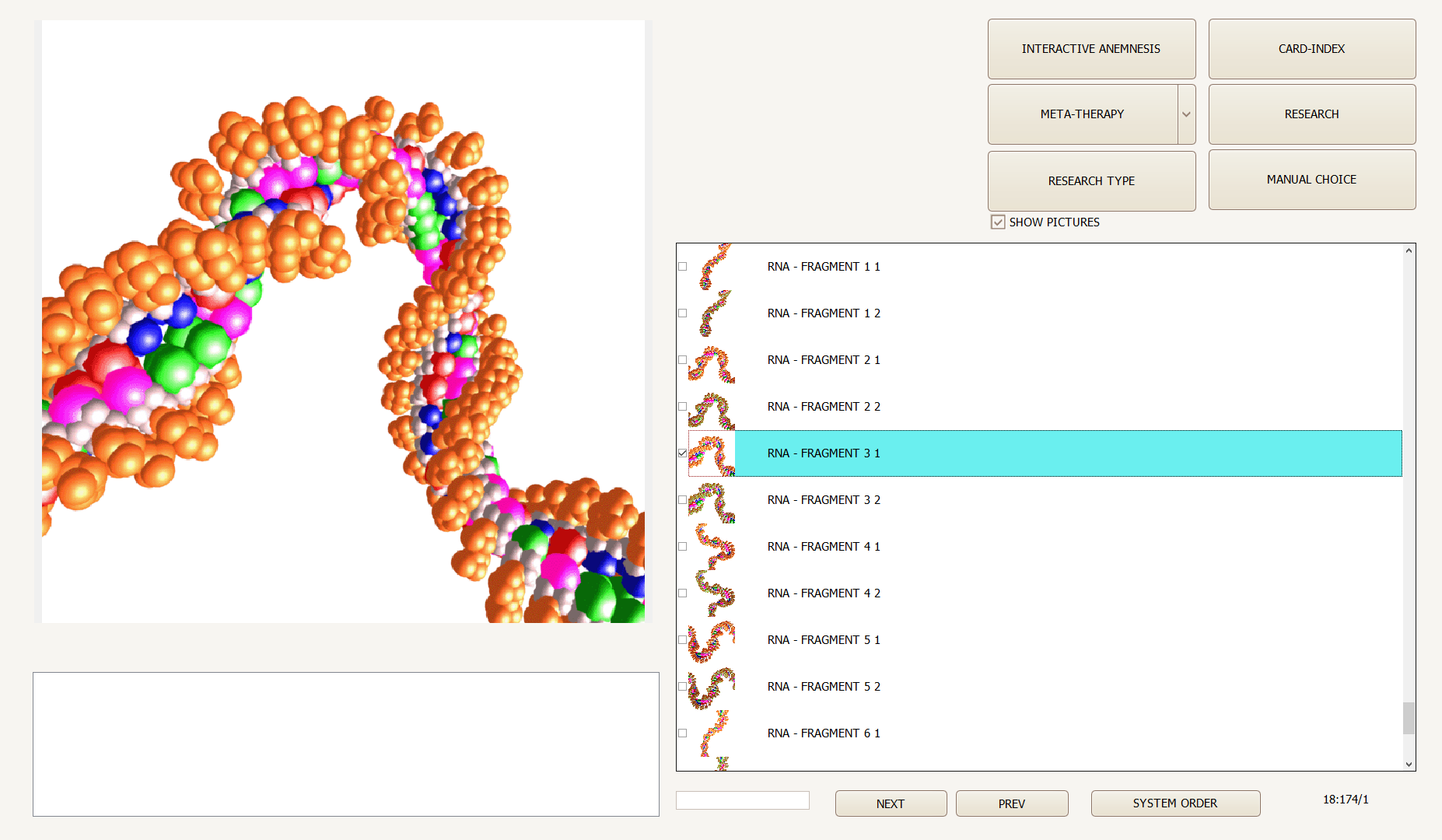Select the RNA - FRAGMENT 5 1 label
1442x840 pixels.
click(x=824, y=640)
